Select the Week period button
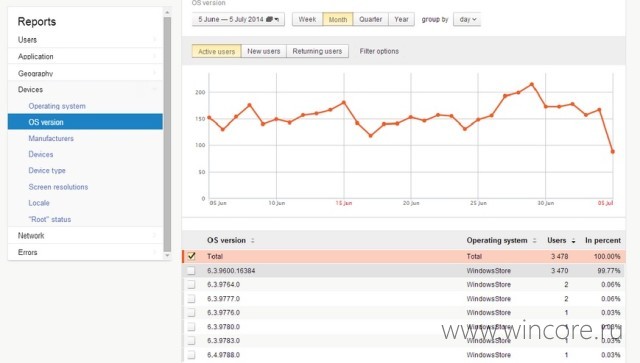Viewport: 640px width, 363px height. [x=307, y=19]
